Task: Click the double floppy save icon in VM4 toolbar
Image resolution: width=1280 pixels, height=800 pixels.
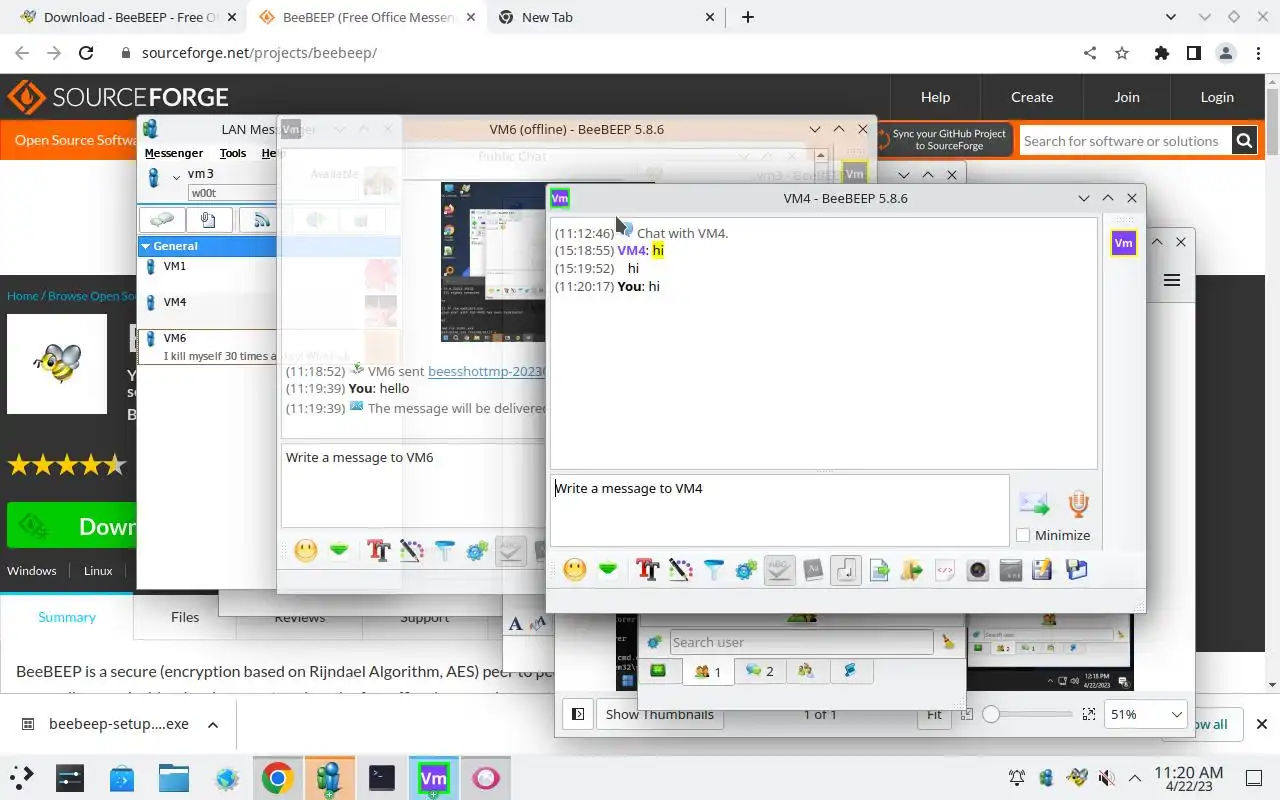Action: [x=1076, y=570]
